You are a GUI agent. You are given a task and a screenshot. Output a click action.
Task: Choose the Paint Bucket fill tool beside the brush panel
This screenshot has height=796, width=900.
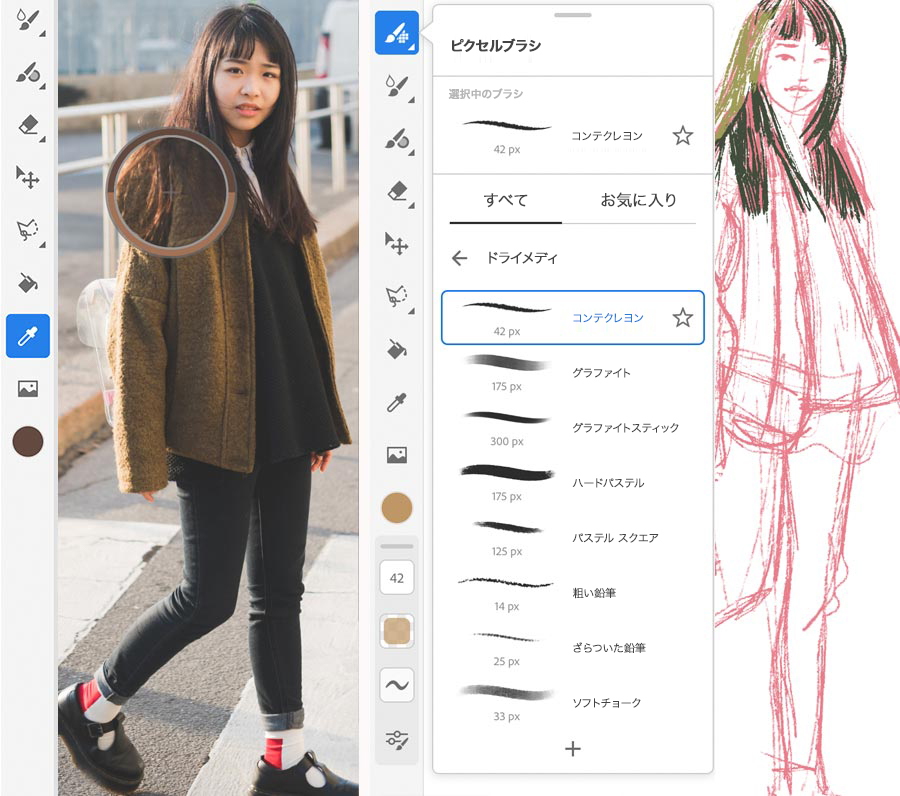point(397,349)
